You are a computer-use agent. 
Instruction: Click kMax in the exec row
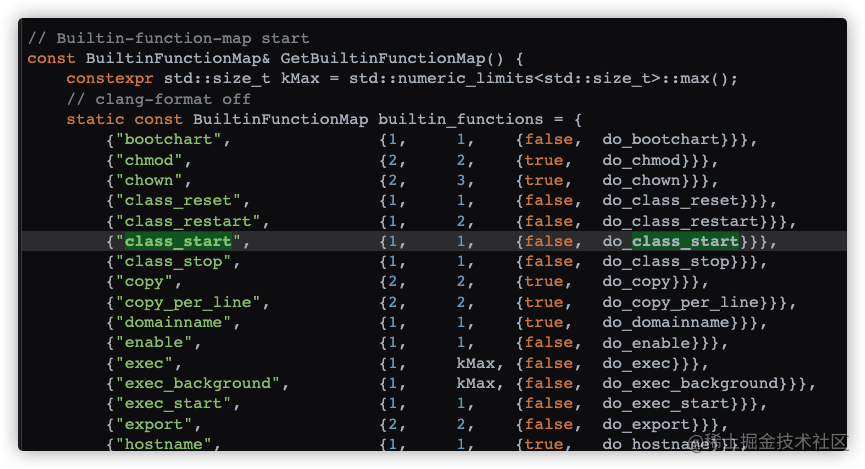(476, 363)
